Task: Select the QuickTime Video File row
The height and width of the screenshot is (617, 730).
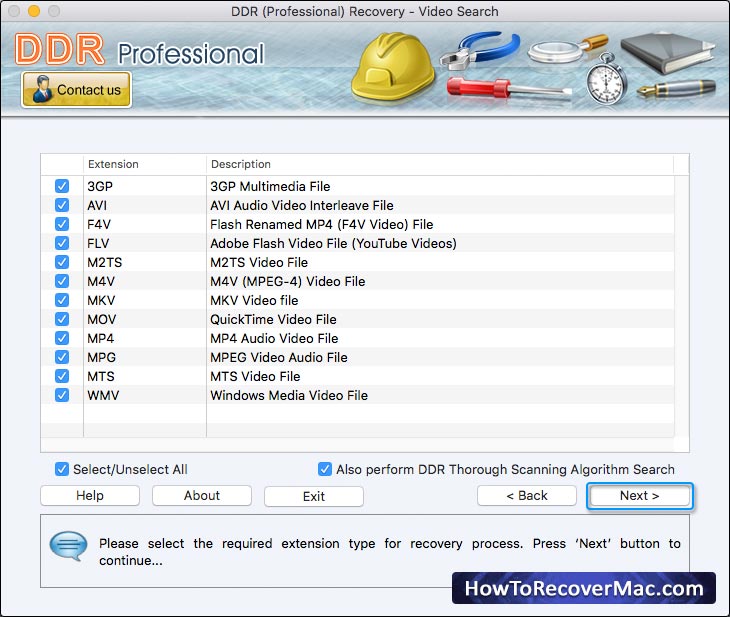Action: (x=358, y=319)
